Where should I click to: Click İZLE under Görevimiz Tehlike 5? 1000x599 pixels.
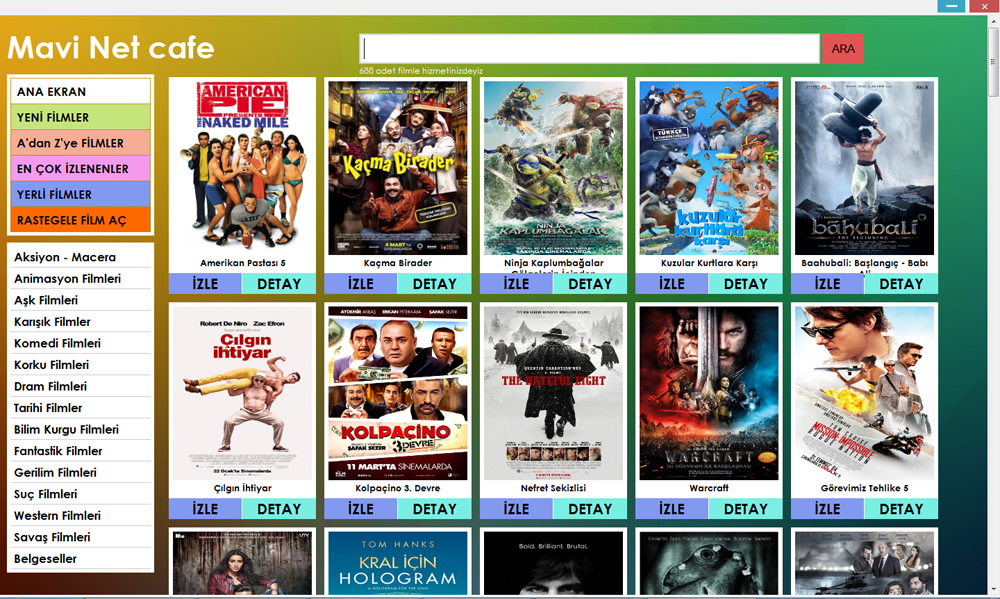(x=827, y=509)
